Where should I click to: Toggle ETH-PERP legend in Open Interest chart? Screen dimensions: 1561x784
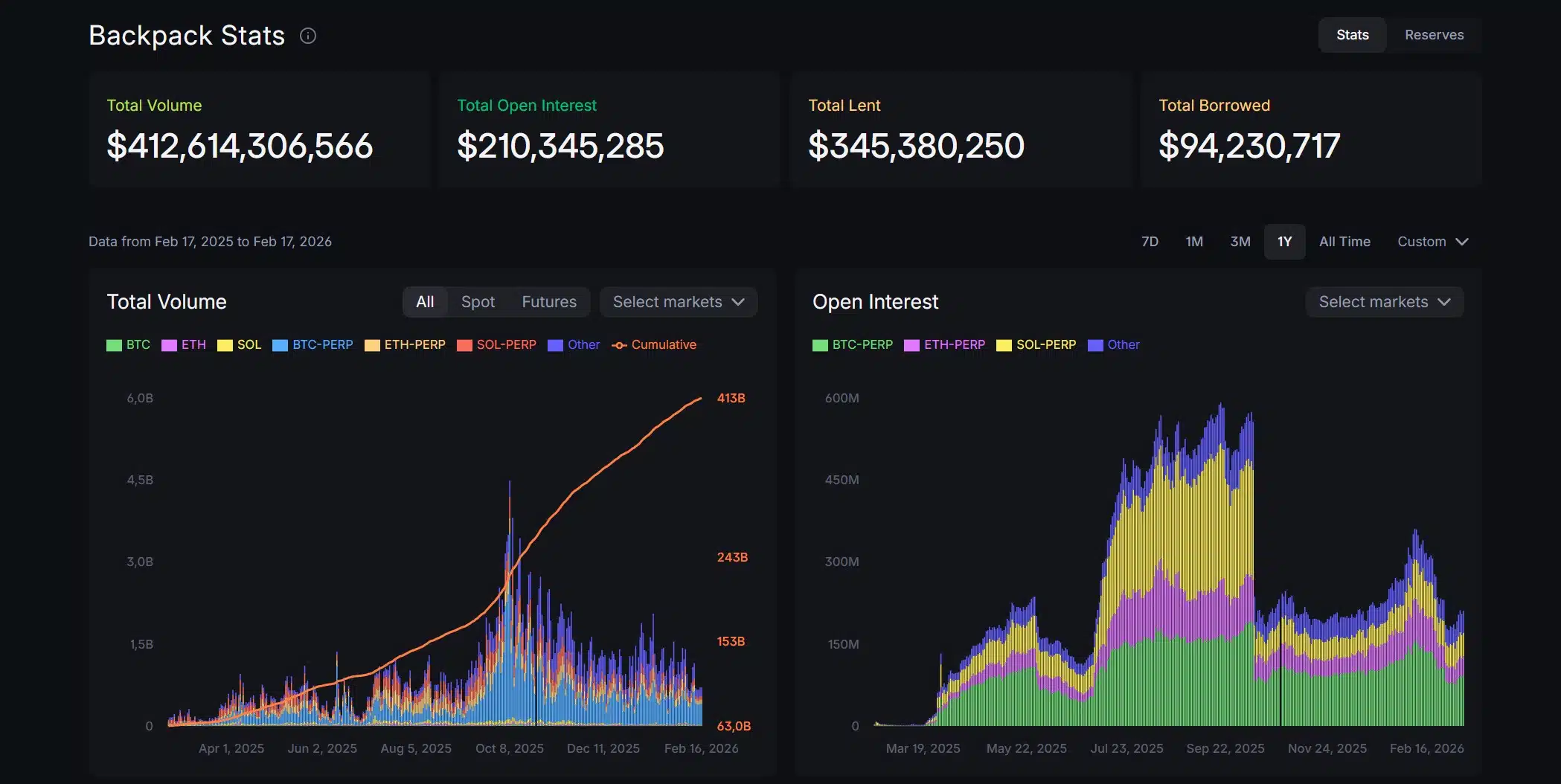coord(944,345)
